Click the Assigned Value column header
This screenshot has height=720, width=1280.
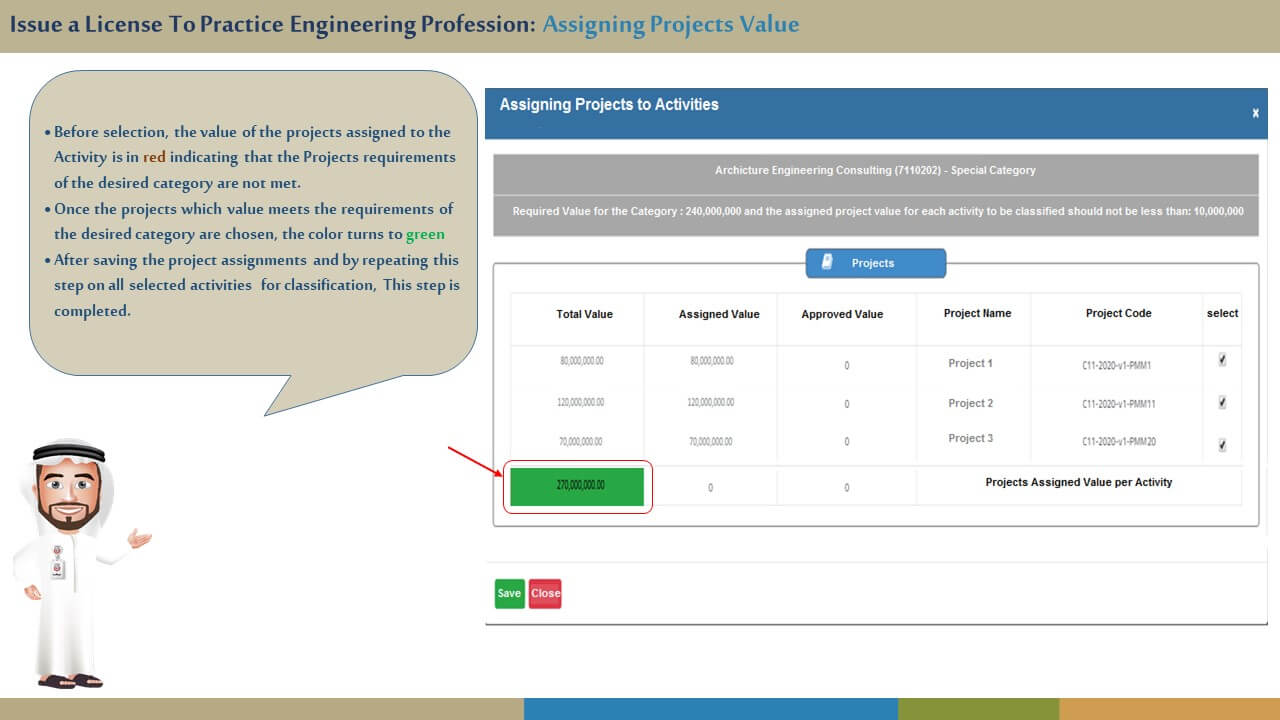(718, 314)
